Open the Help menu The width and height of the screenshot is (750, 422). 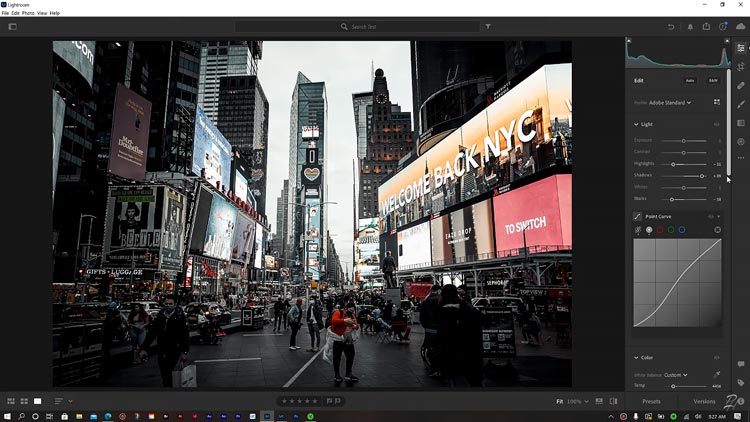point(55,13)
